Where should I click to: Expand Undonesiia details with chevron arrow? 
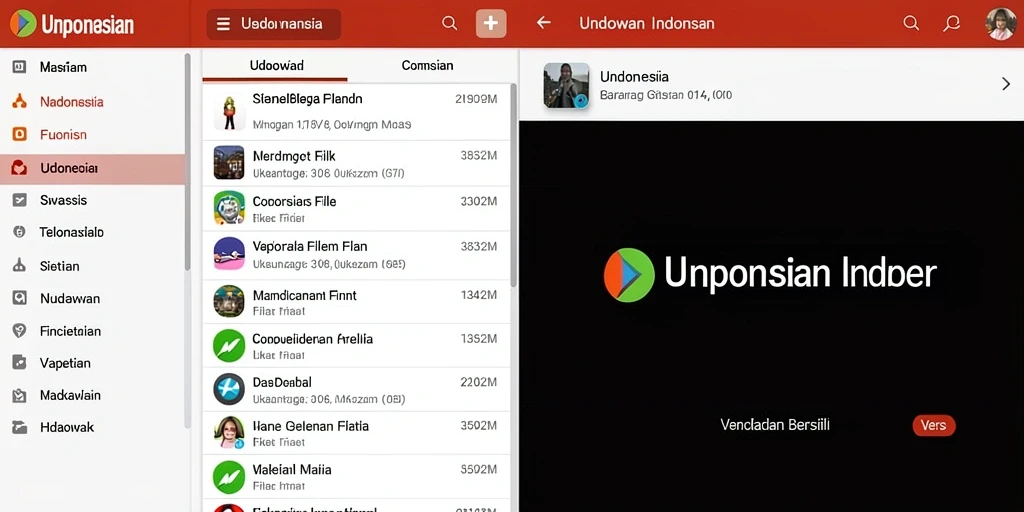(x=1006, y=84)
